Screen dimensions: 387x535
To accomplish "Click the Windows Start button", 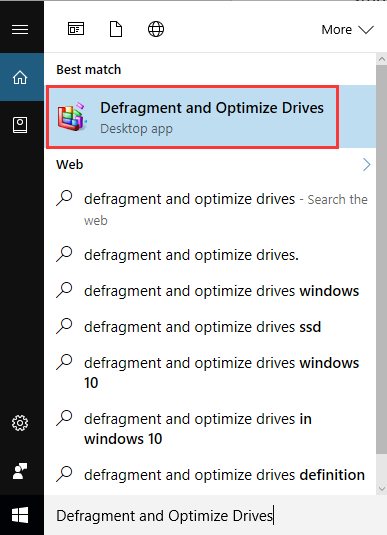I will click(x=20, y=515).
